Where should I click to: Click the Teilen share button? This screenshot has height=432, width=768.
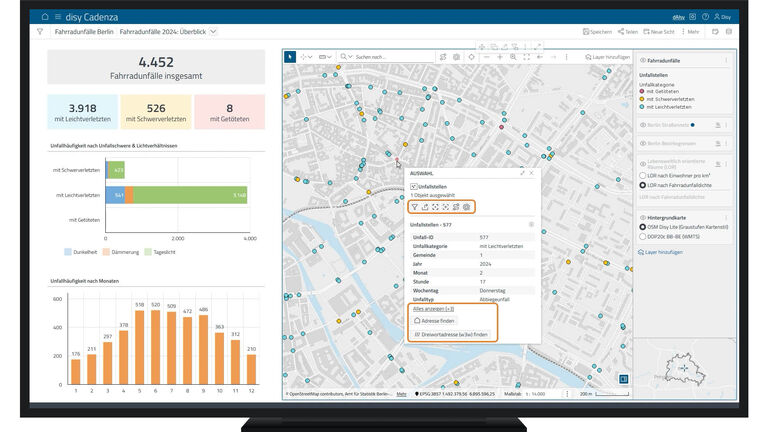click(x=627, y=31)
